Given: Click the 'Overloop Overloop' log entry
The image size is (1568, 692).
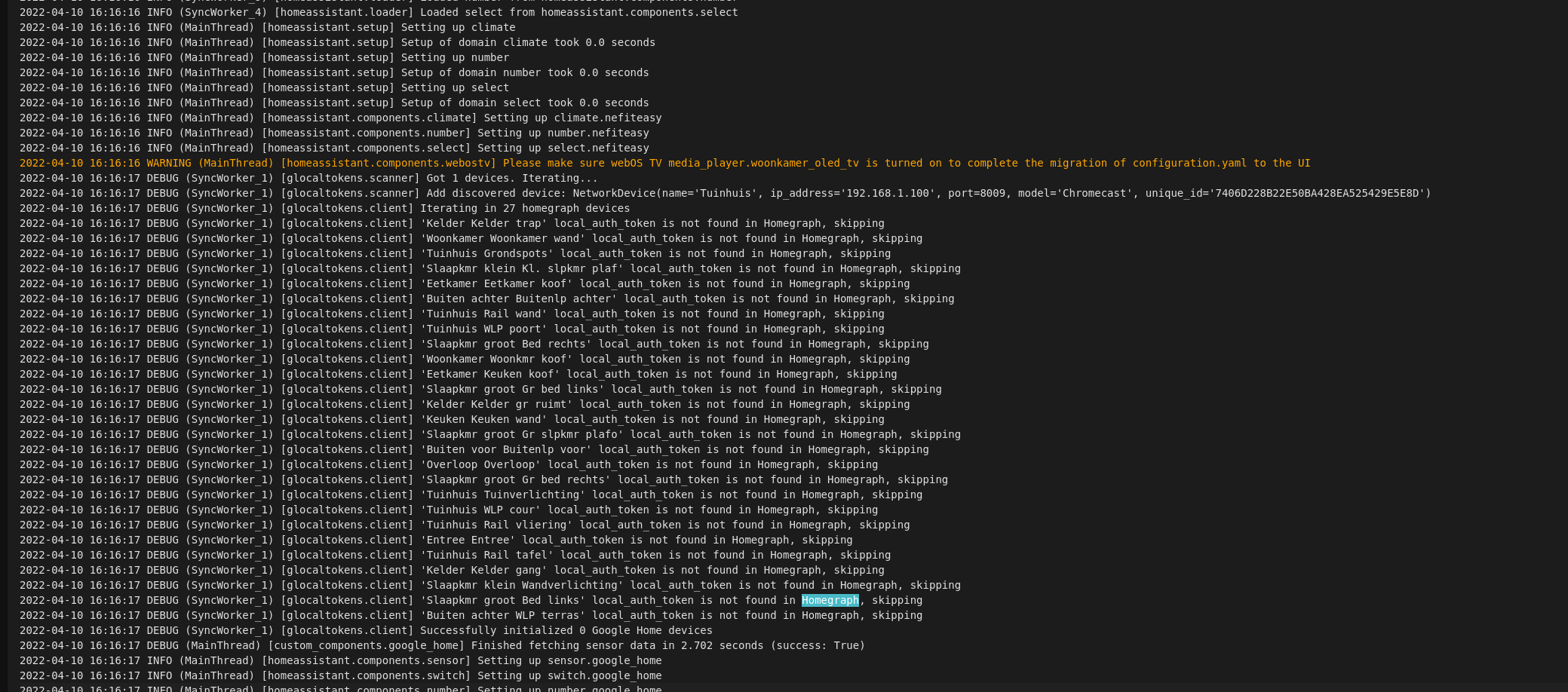Looking at the screenshot, I should click(x=449, y=465).
